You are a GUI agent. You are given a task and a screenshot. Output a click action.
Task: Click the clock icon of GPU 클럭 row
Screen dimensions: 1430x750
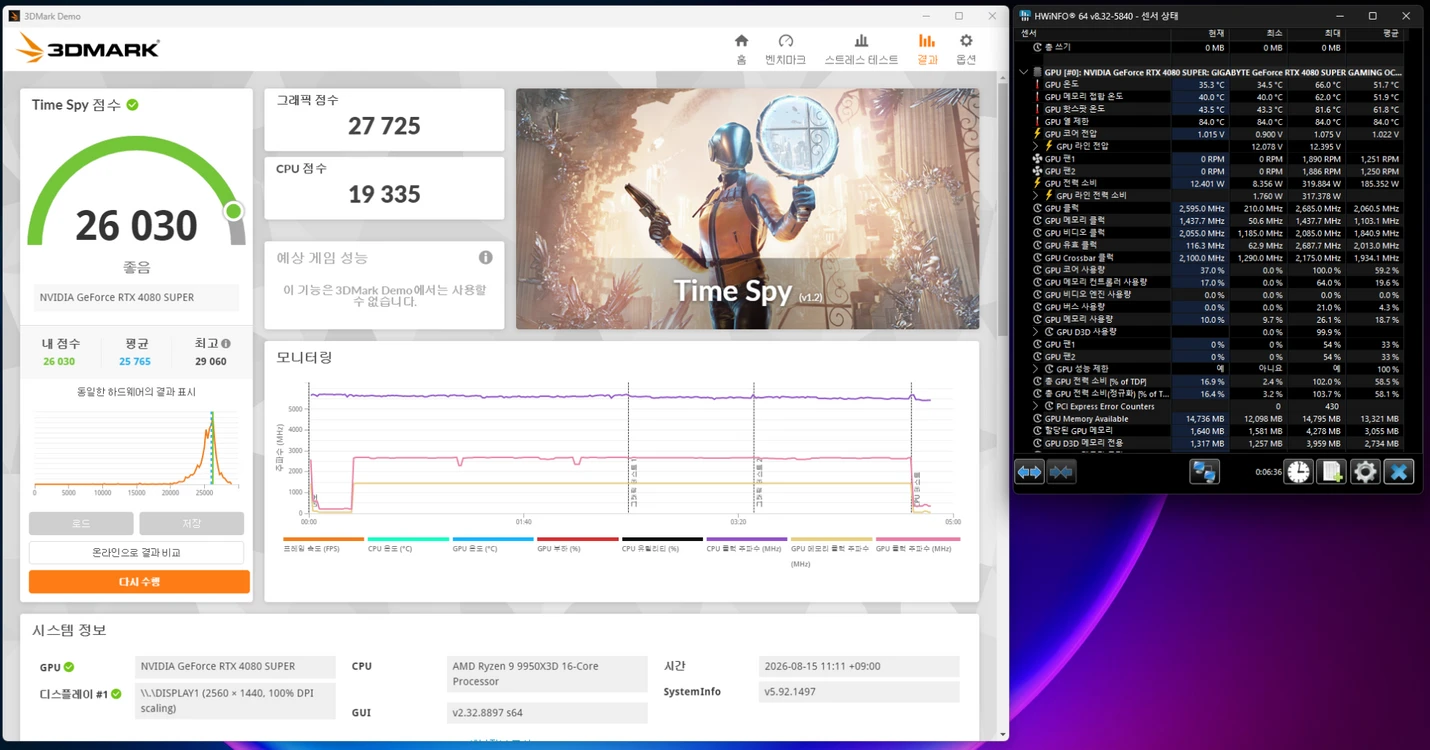1037,208
